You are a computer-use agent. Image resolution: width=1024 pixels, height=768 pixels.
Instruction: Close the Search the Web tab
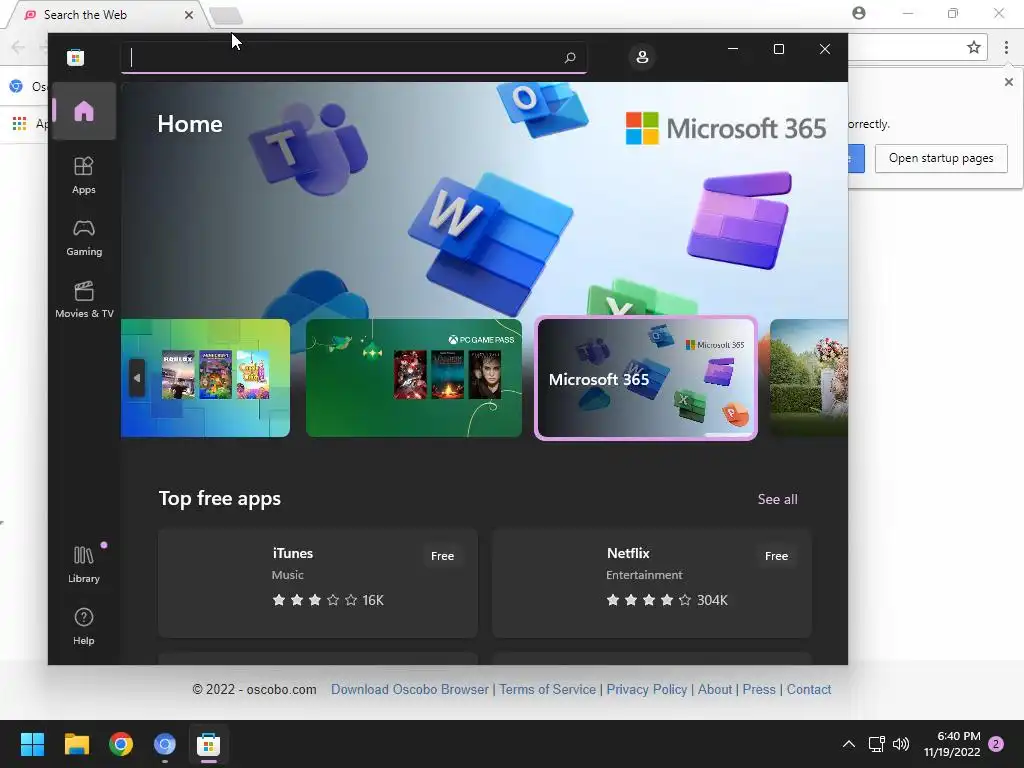pos(189,15)
